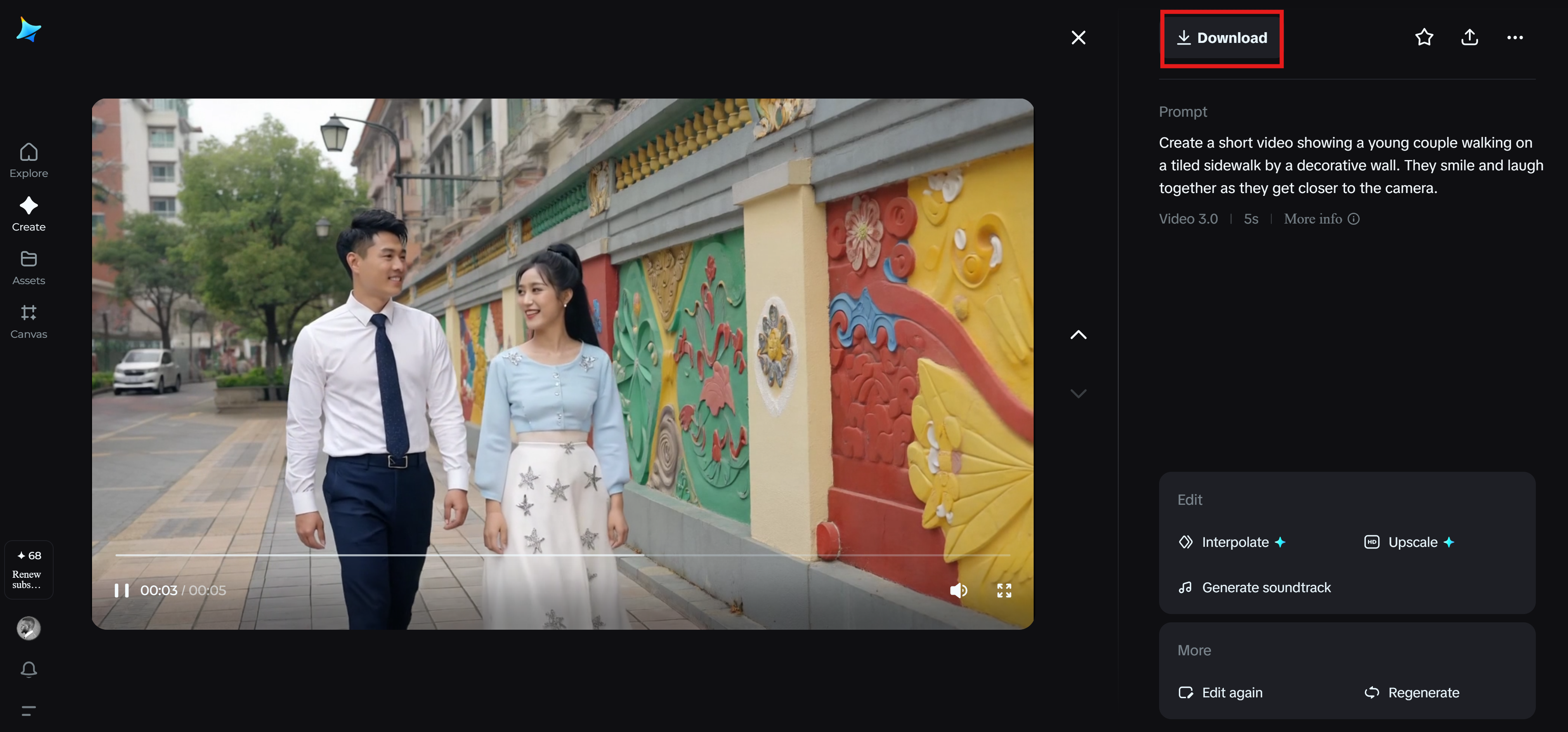Enter fullscreen video playback
This screenshot has height=732, width=1568.
(1004, 590)
